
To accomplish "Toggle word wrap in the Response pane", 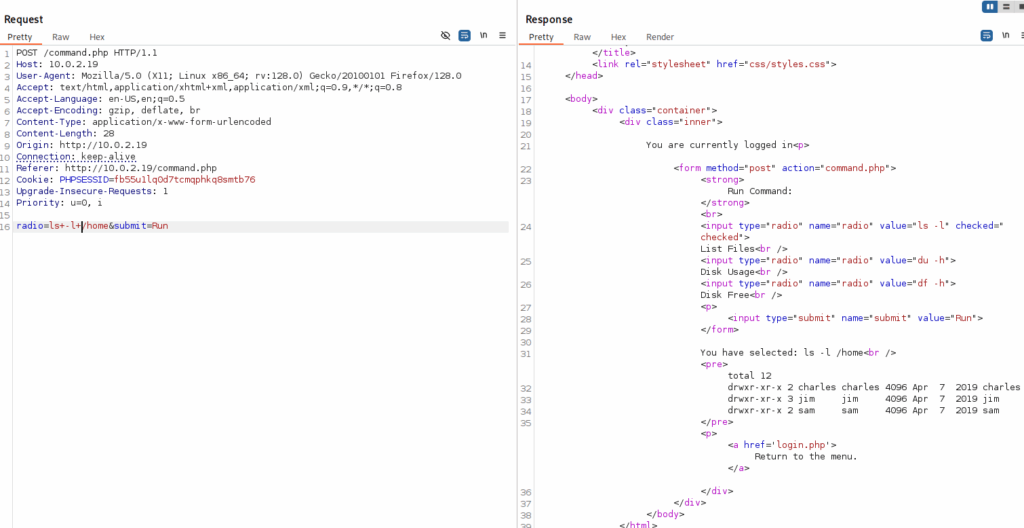I will point(987,35).
